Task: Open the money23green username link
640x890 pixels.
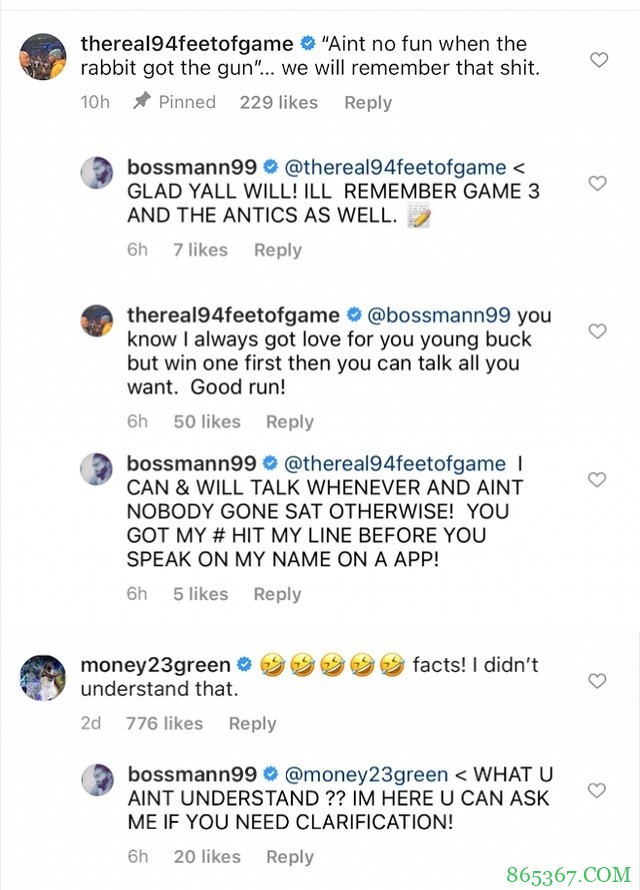Action: tap(155, 666)
